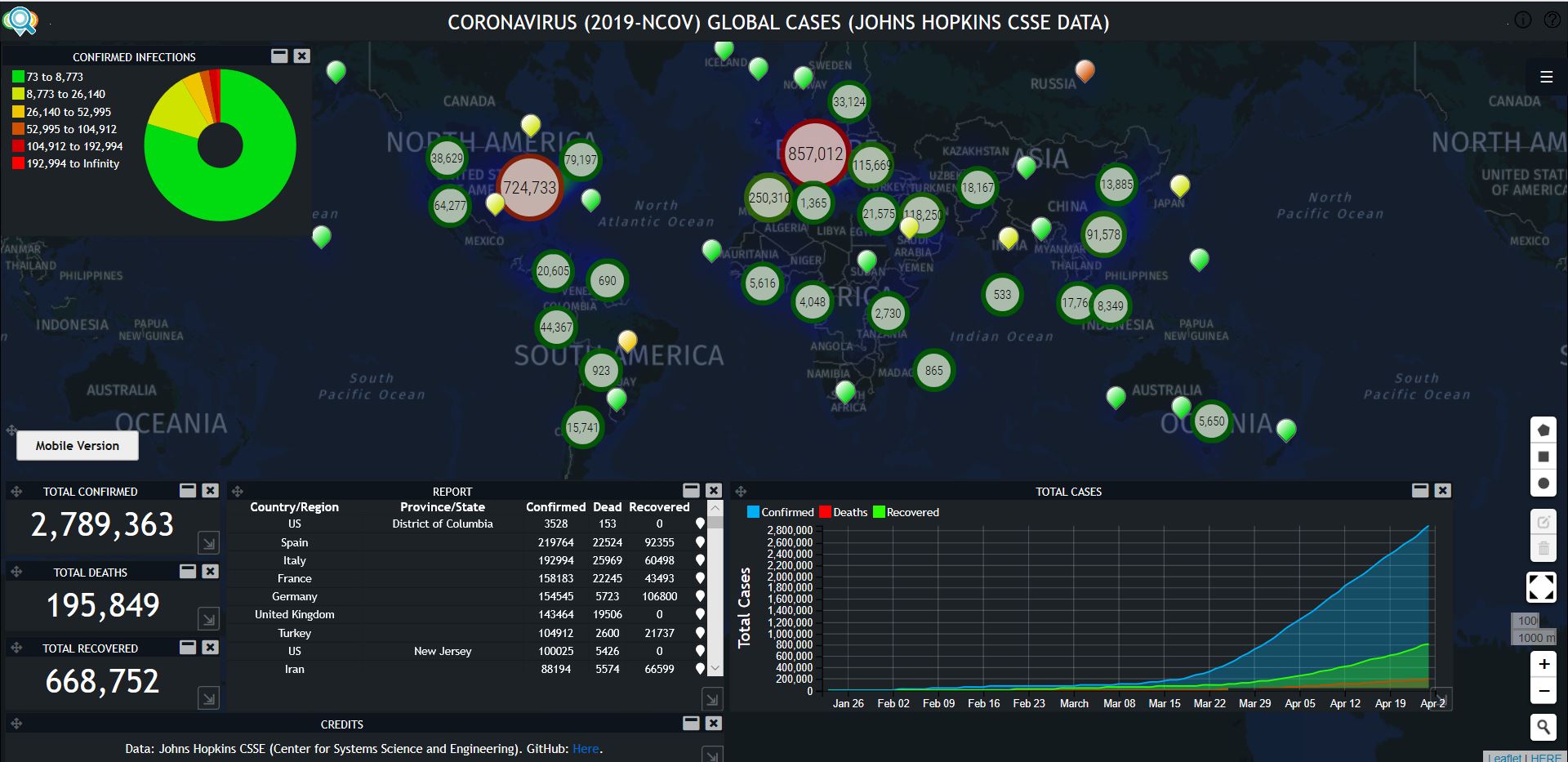Click the green 73 to 8,773 swatch

point(18,77)
